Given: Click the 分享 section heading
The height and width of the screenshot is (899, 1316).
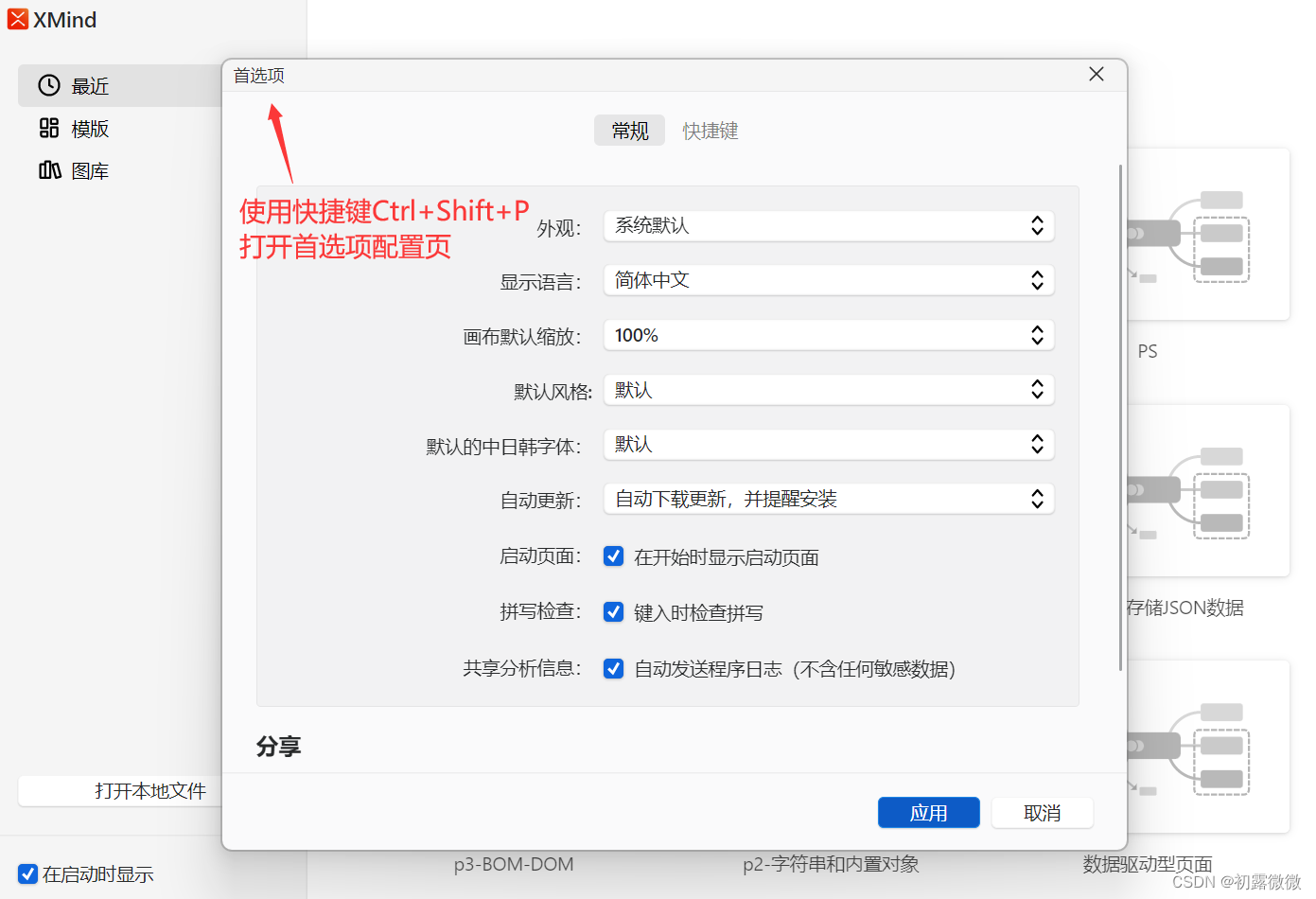Looking at the screenshot, I should pyautogui.click(x=278, y=747).
